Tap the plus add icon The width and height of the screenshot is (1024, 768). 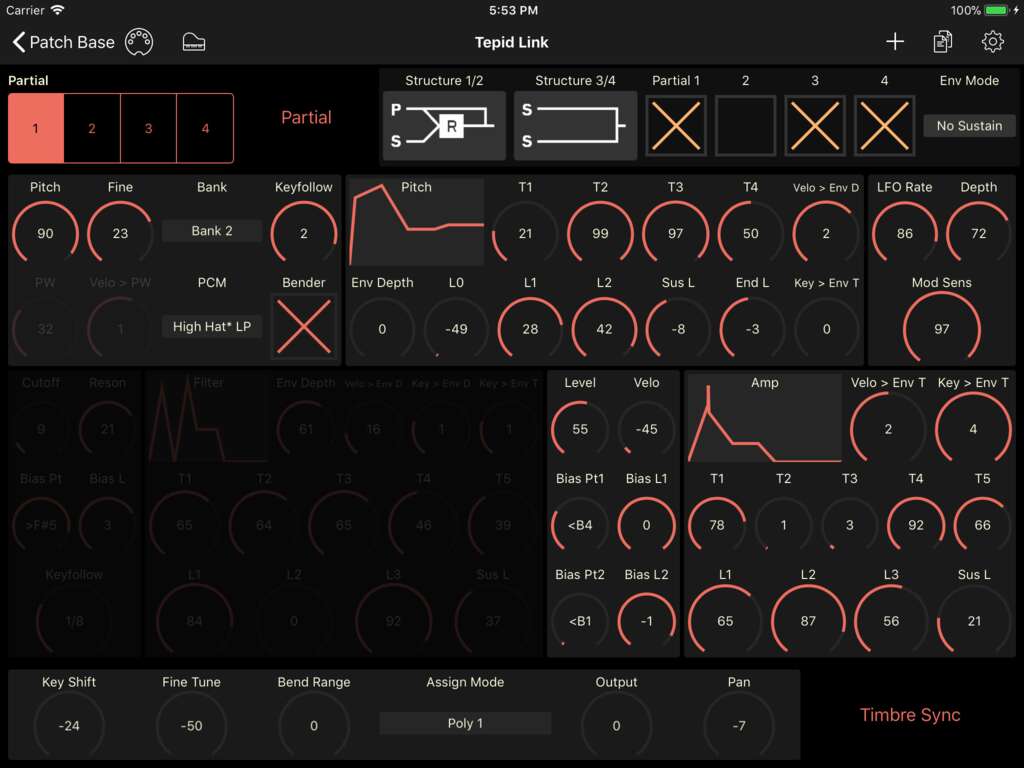(x=895, y=42)
